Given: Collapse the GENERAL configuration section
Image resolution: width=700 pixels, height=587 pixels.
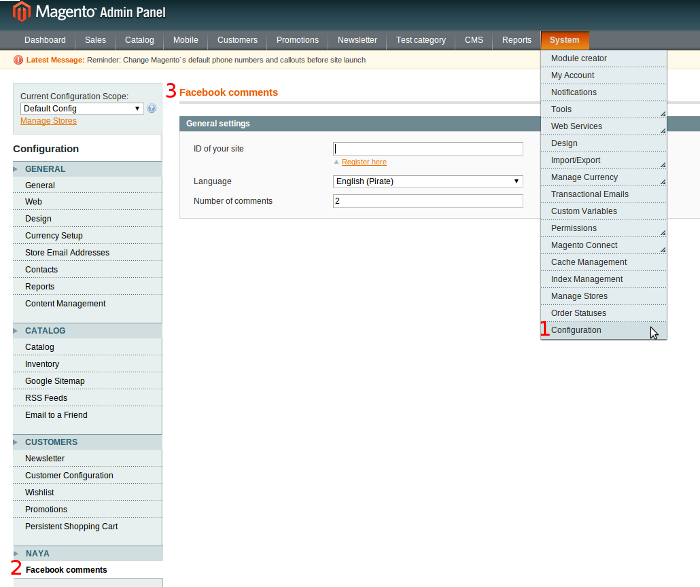Looking at the screenshot, I should coord(88,169).
